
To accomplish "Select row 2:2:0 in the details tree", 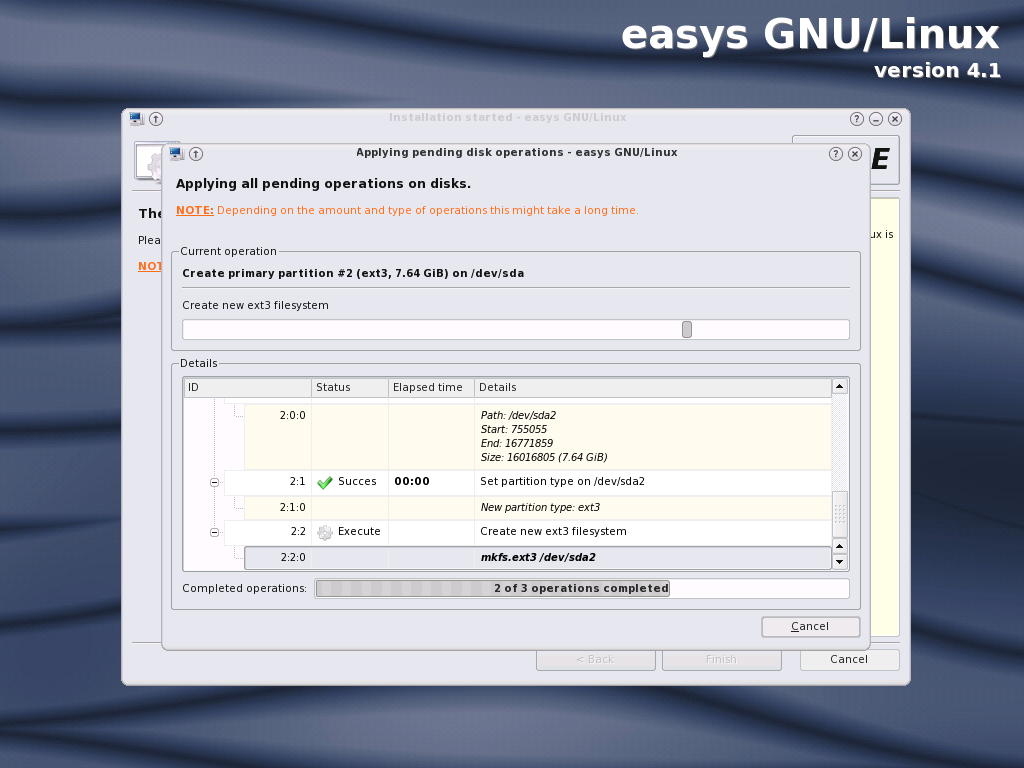I will coord(537,558).
